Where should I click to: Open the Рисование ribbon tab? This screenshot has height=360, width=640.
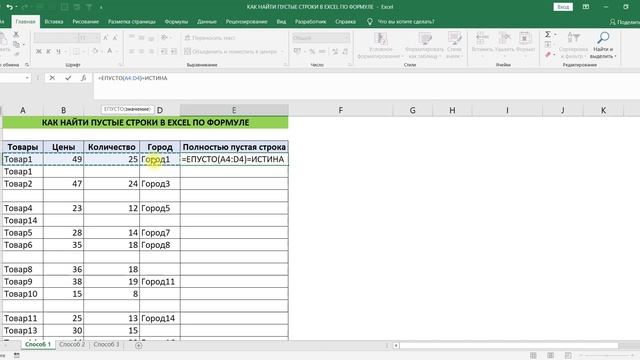click(85, 22)
